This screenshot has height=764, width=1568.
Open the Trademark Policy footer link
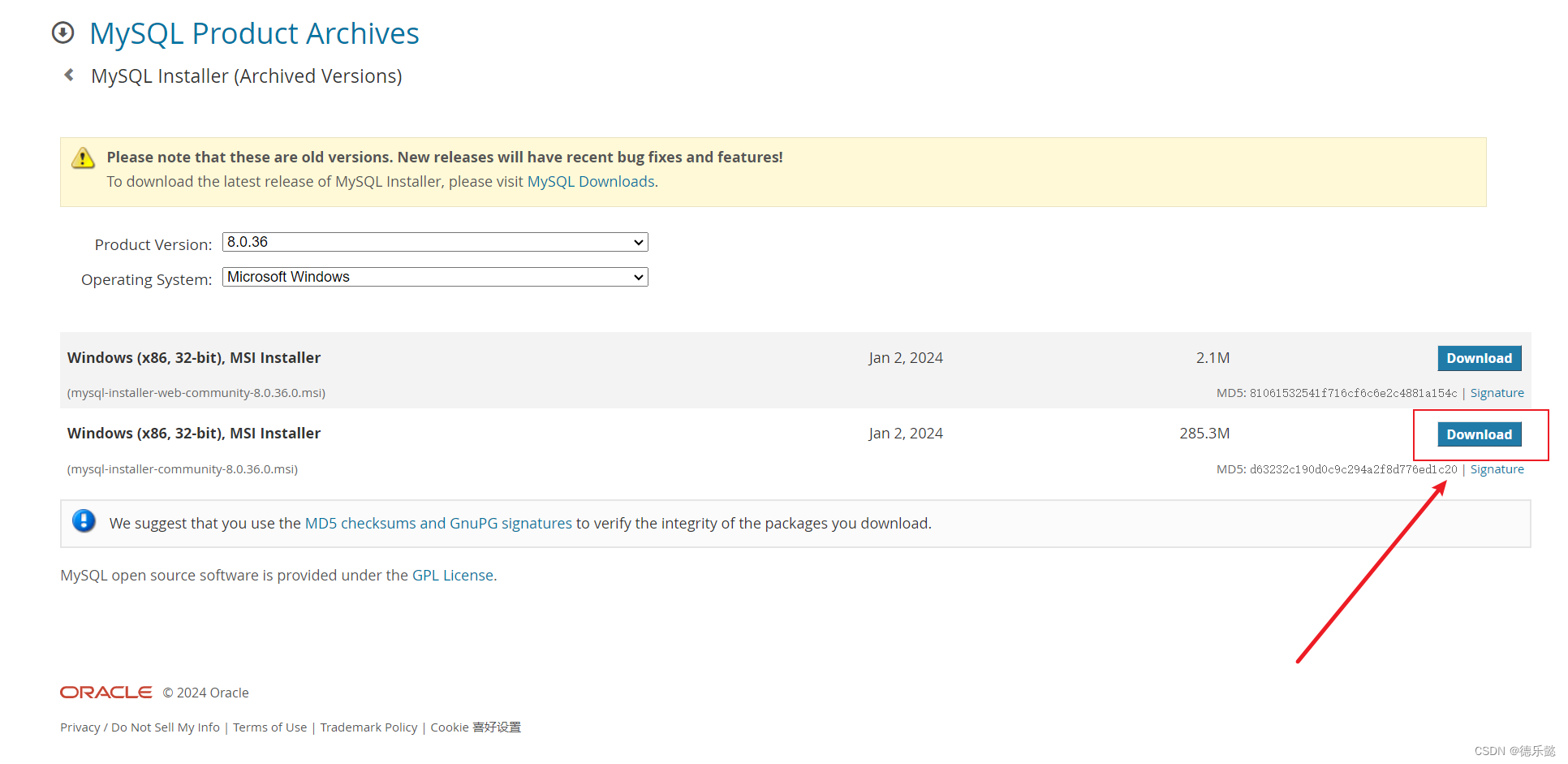point(368,727)
